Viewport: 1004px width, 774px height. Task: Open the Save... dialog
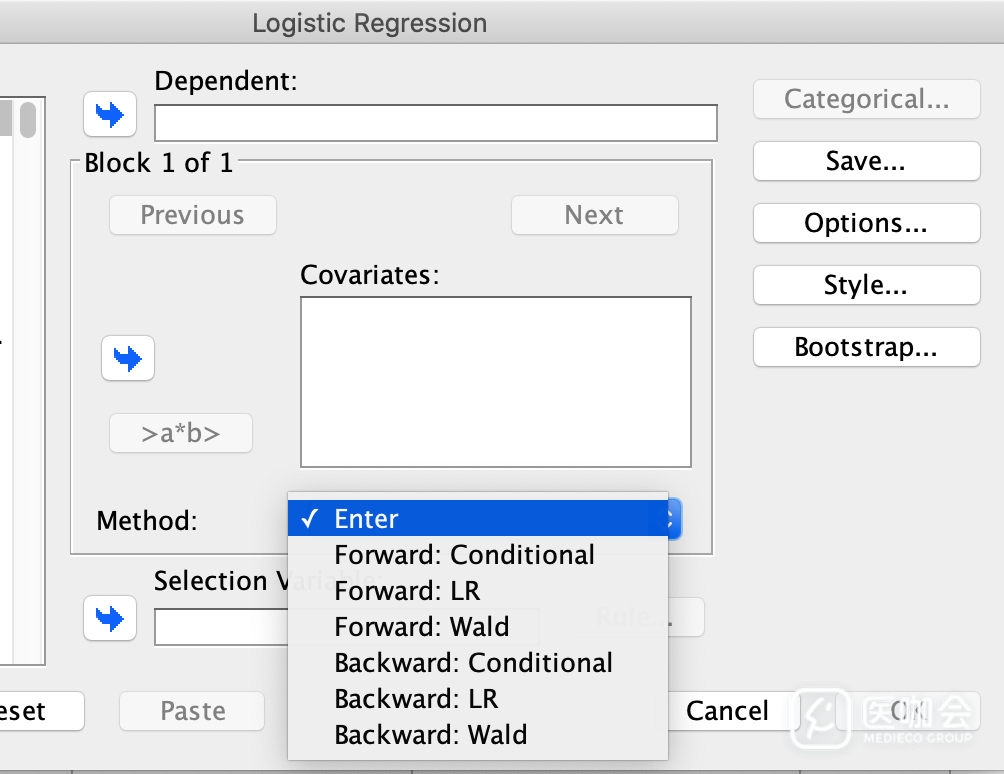pyautogui.click(x=866, y=161)
